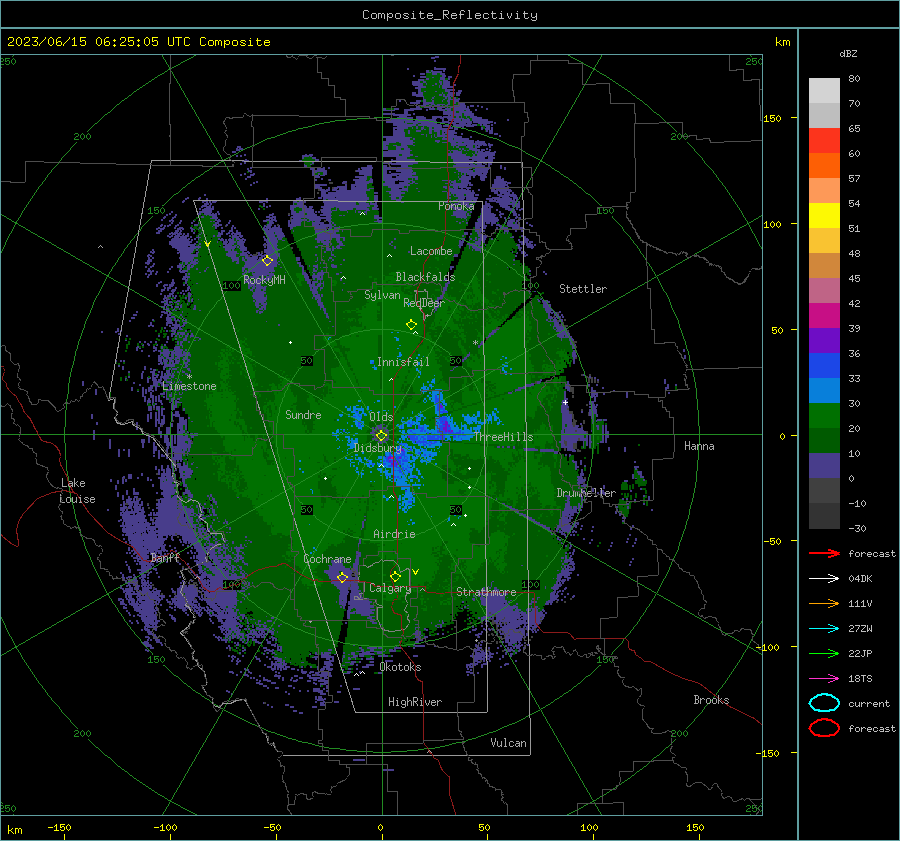
Task: Select the cyan 27ZW arrow in legend
Action: click(x=824, y=629)
